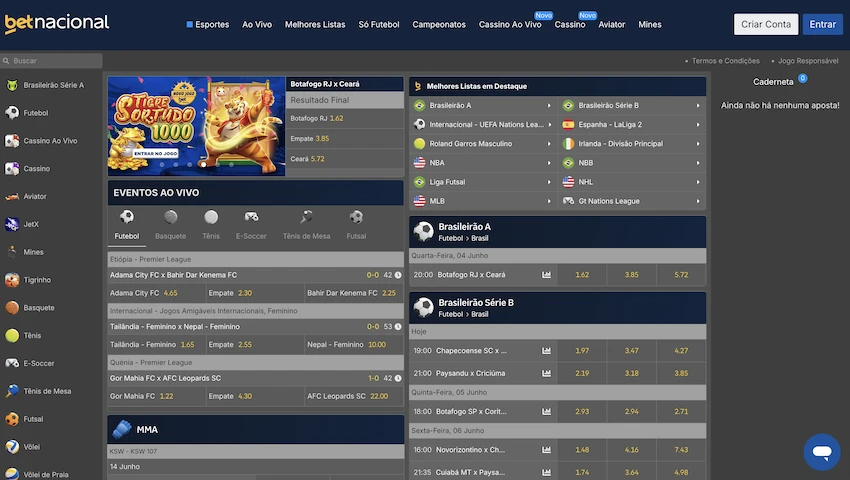
Task: Open Ao Vivo in the top menu
Action: (x=257, y=24)
